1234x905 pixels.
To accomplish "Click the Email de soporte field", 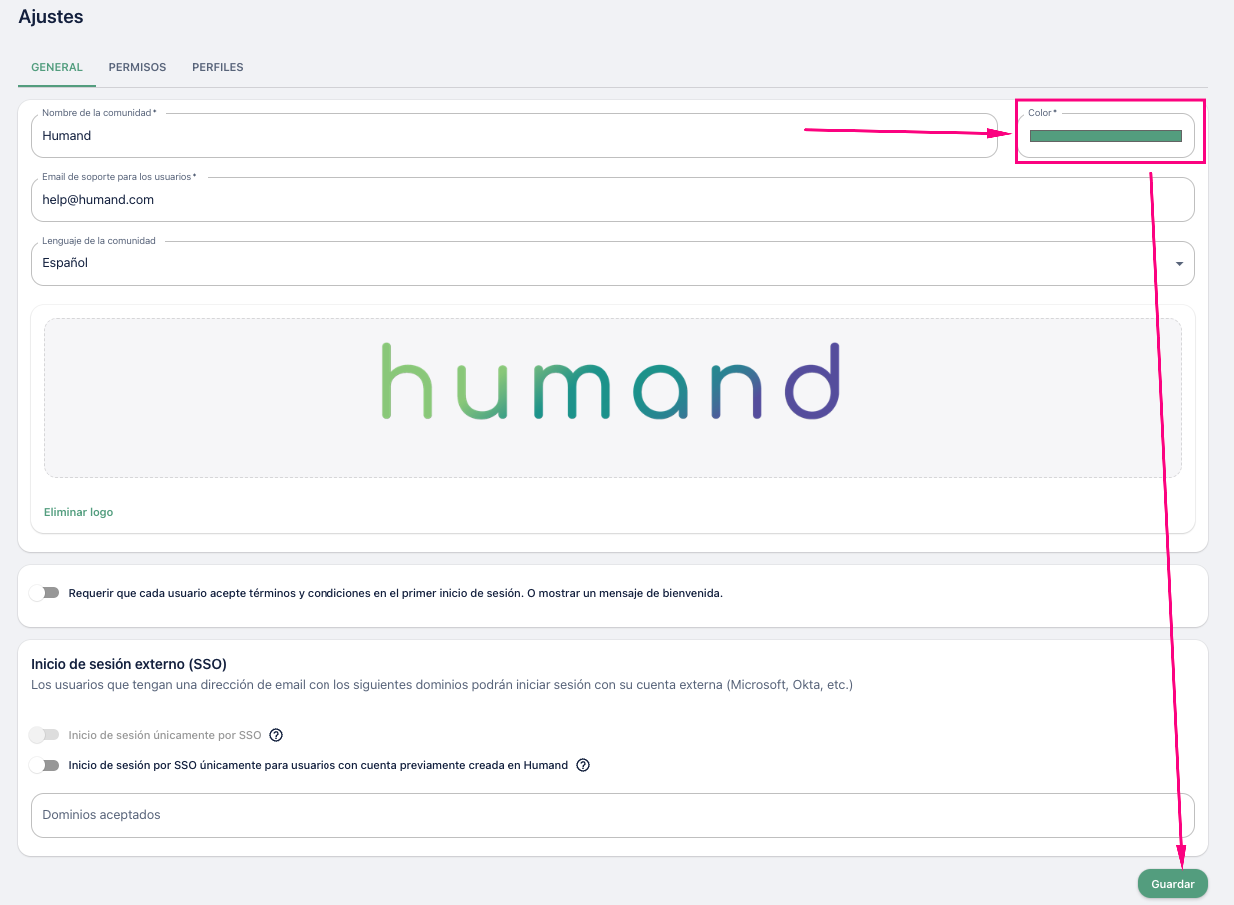I will (x=613, y=199).
